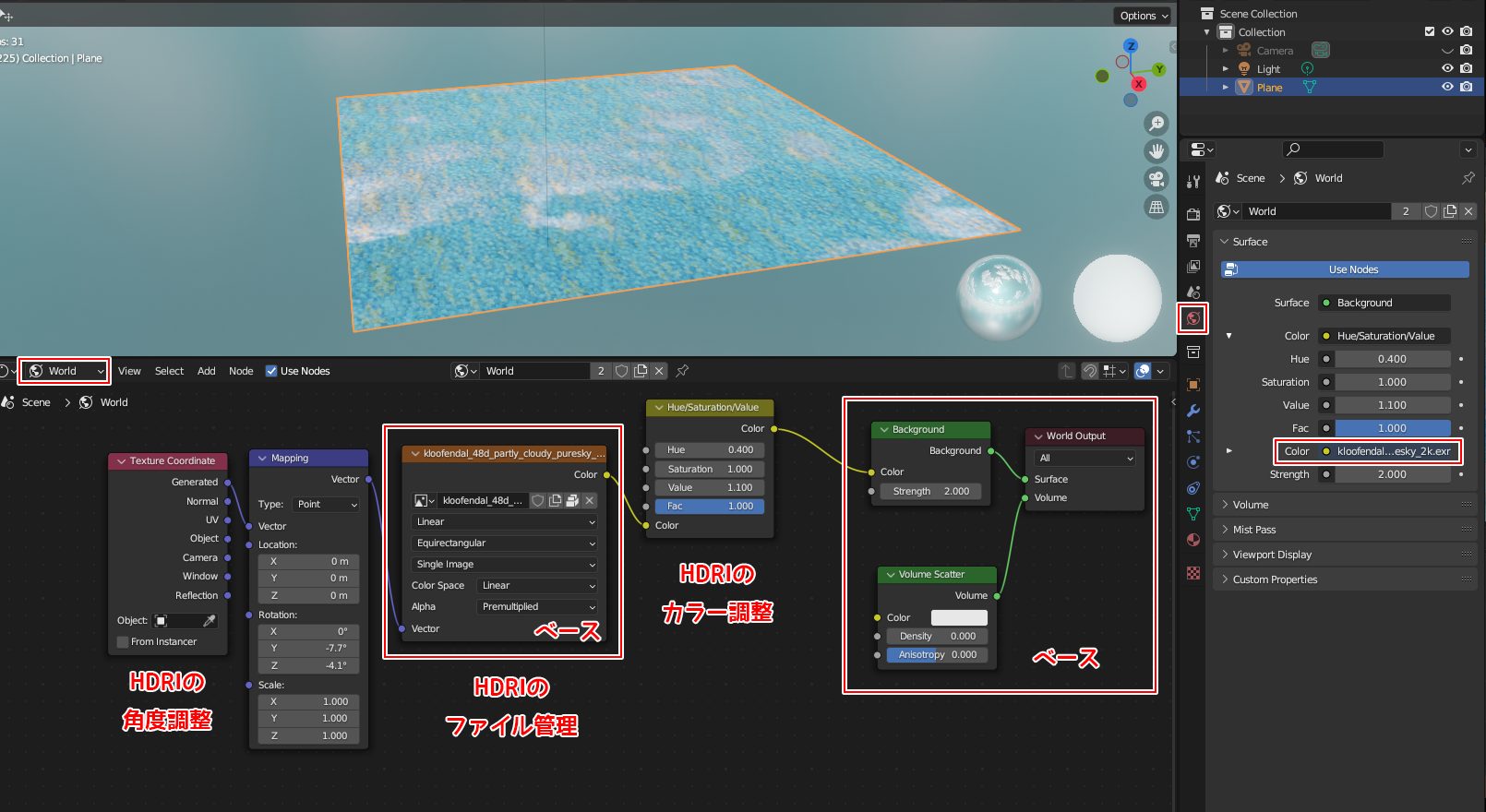Open the Equirectangular projection dropdown

(504, 543)
